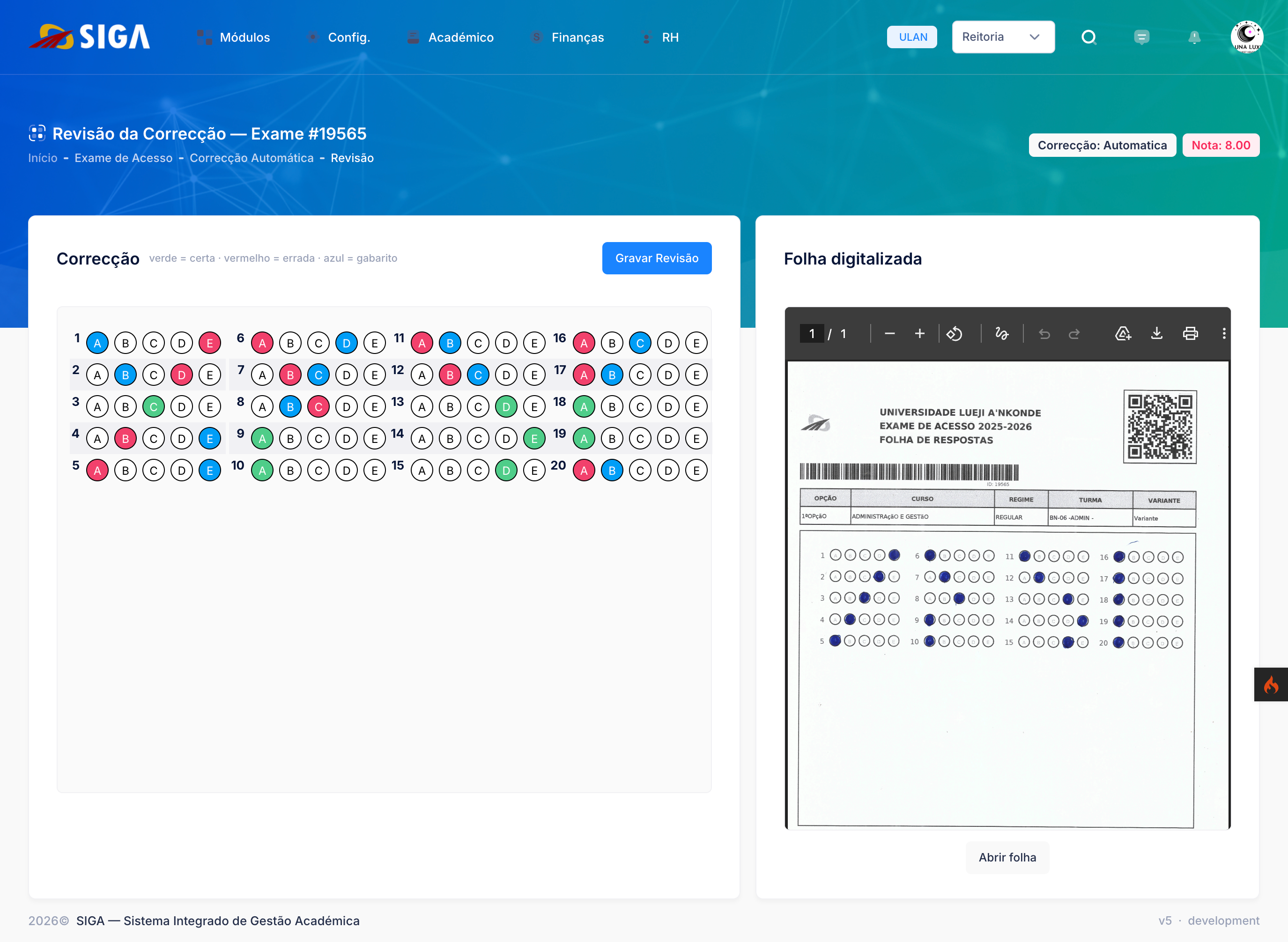Click the PDF page number field

coord(812,333)
